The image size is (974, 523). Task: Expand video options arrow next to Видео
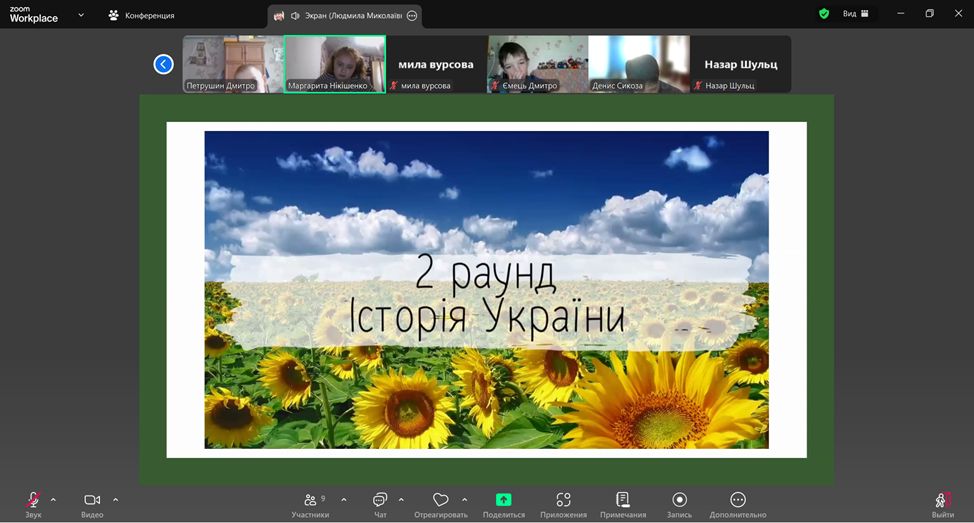[115, 499]
